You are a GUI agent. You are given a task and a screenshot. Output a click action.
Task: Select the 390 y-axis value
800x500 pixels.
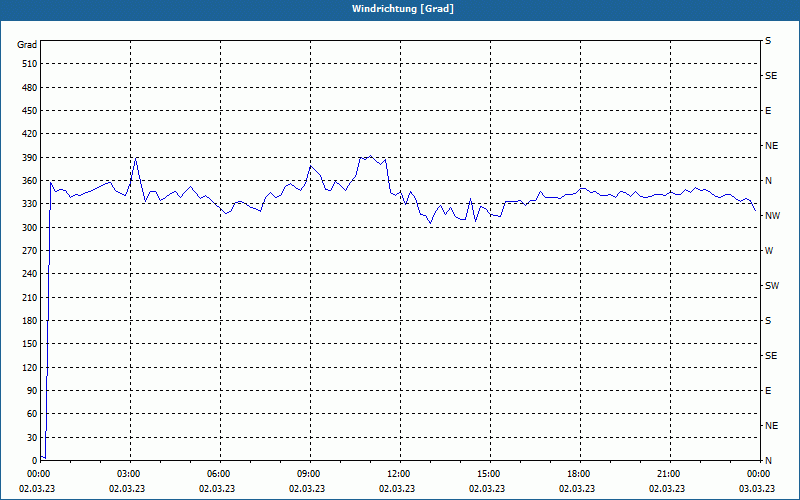(x=30, y=158)
